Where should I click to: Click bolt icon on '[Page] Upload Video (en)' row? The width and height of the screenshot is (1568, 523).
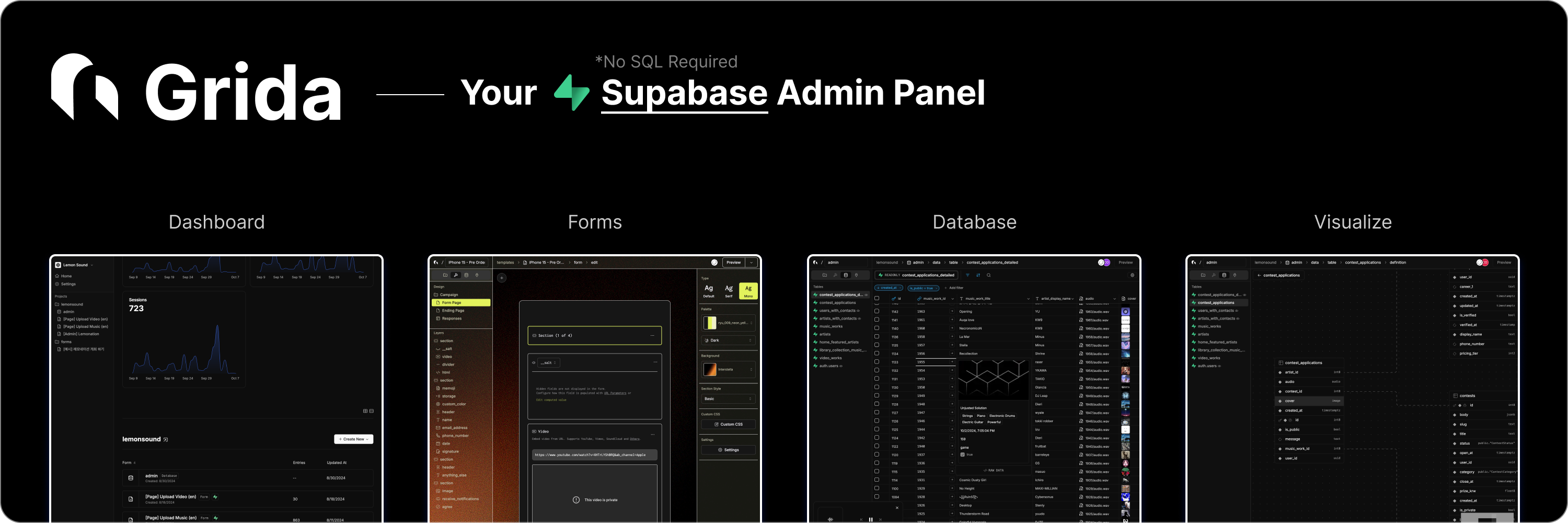tap(215, 497)
